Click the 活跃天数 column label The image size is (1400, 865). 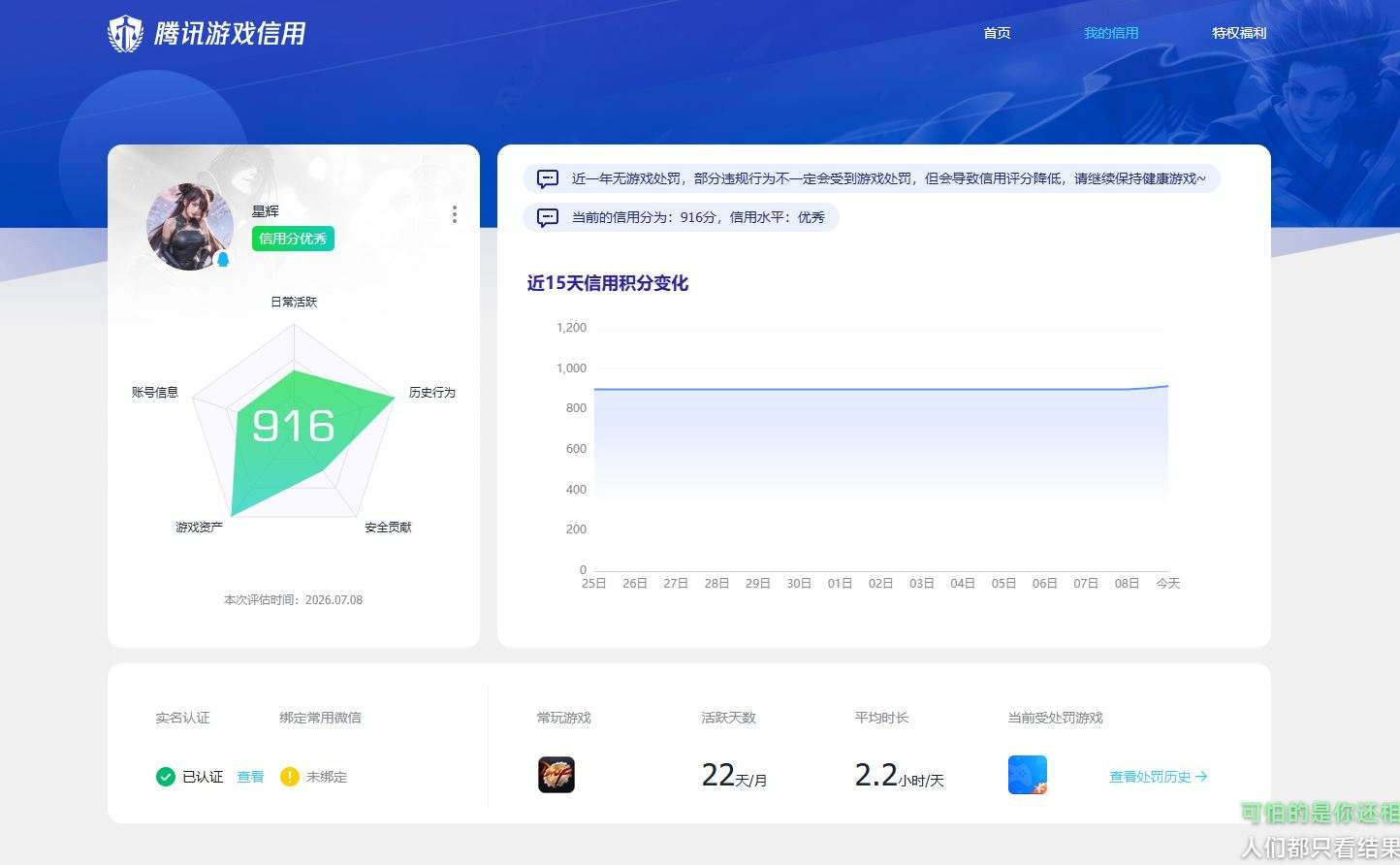click(x=728, y=719)
